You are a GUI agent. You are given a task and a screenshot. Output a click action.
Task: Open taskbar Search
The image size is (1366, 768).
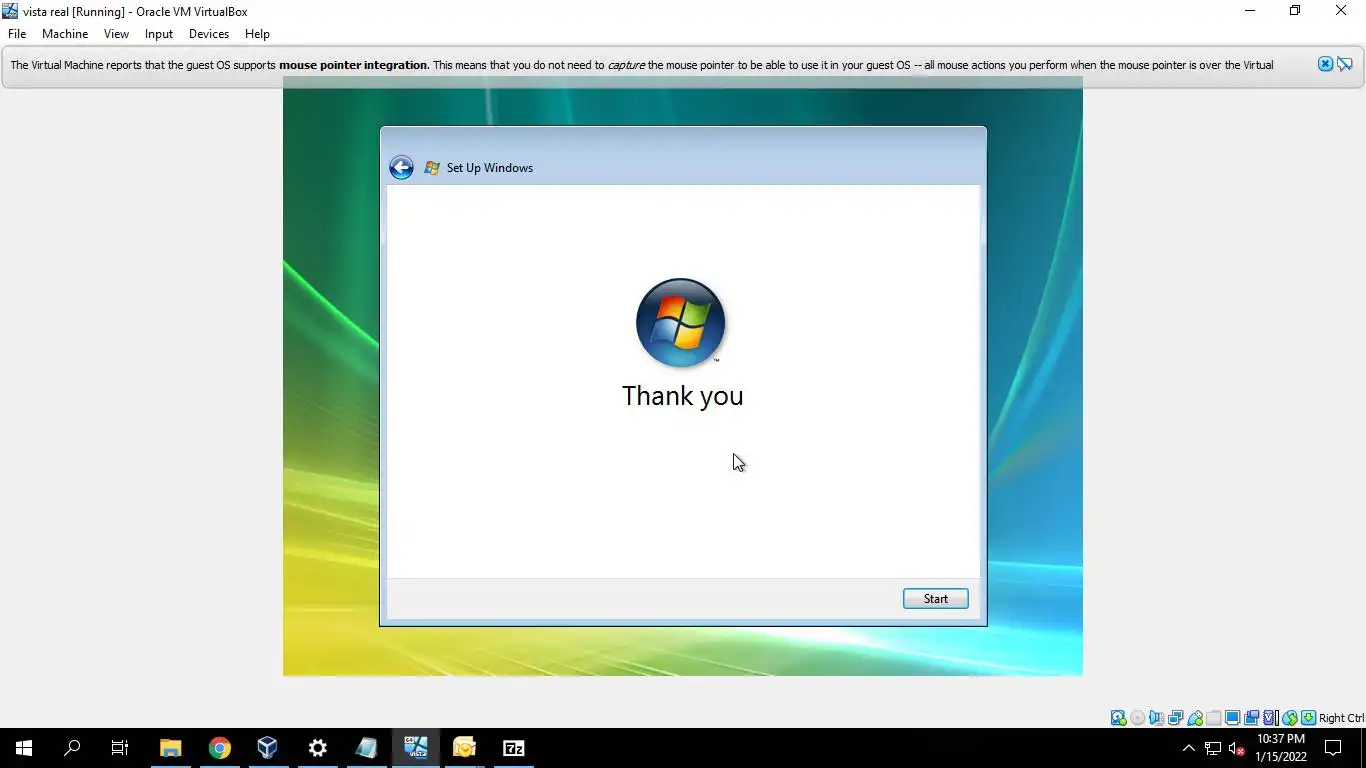click(72, 748)
